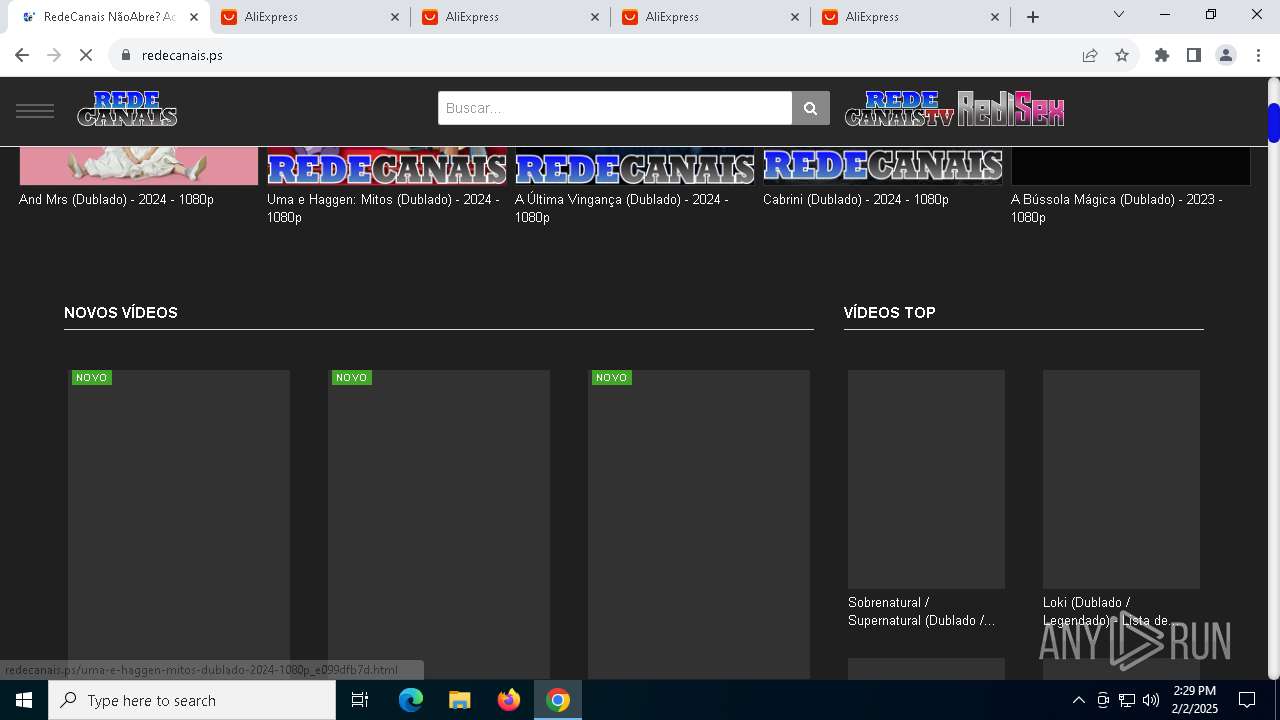The width and height of the screenshot is (1280, 720).
Task: Click the first NOVO video card
Action: coord(179,525)
